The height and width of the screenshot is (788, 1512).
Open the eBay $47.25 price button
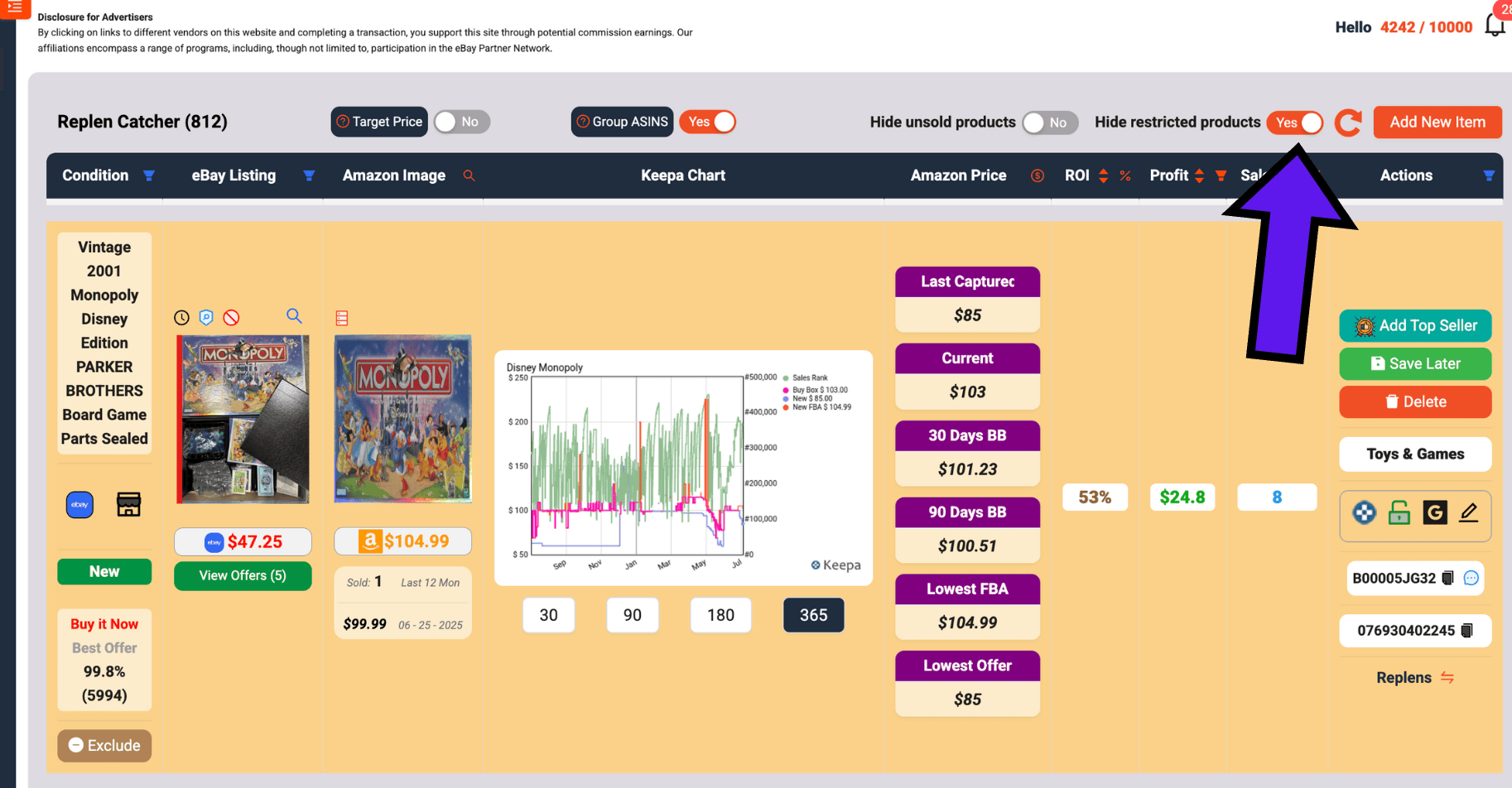[243, 541]
